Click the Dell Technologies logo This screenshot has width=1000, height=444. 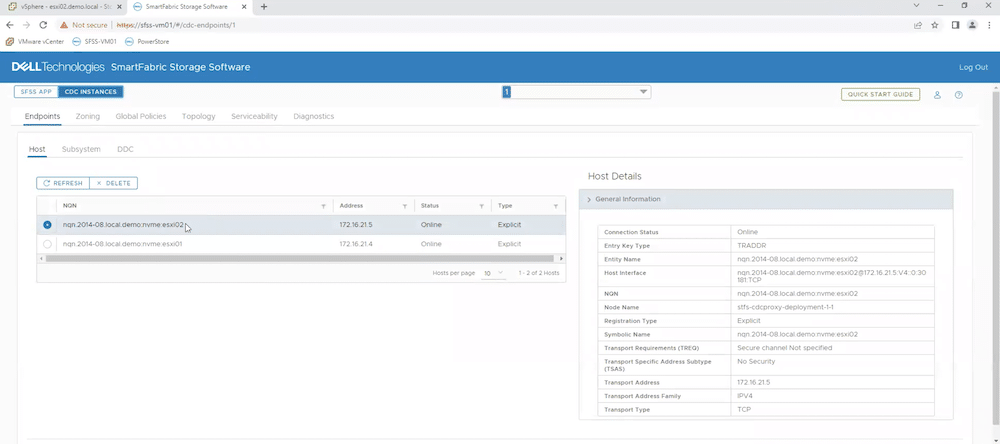tap(58, 67)
